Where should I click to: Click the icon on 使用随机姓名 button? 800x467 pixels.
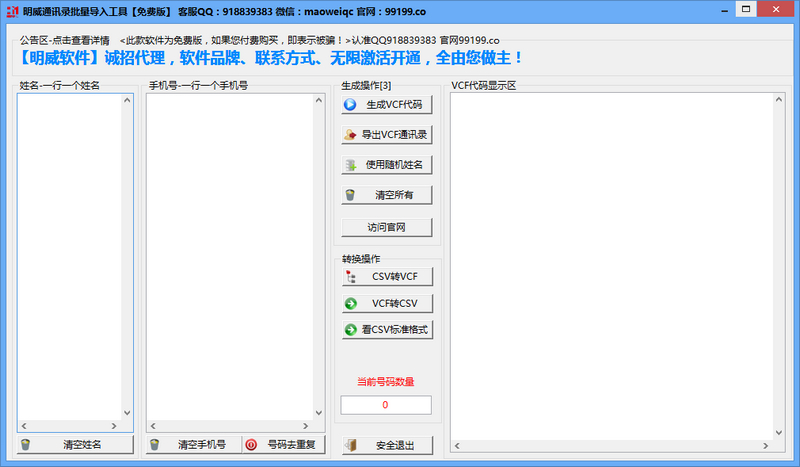tap(351, 165)
